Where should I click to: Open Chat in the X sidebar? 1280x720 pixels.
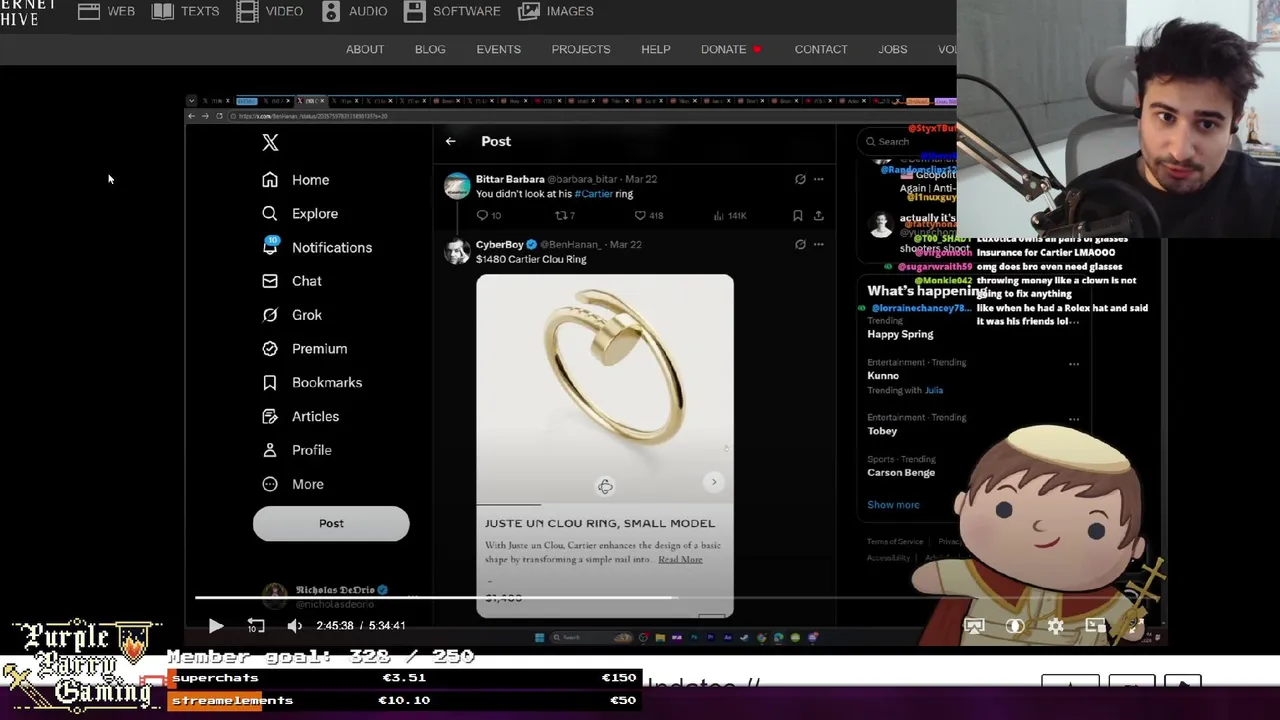point(292,281)
